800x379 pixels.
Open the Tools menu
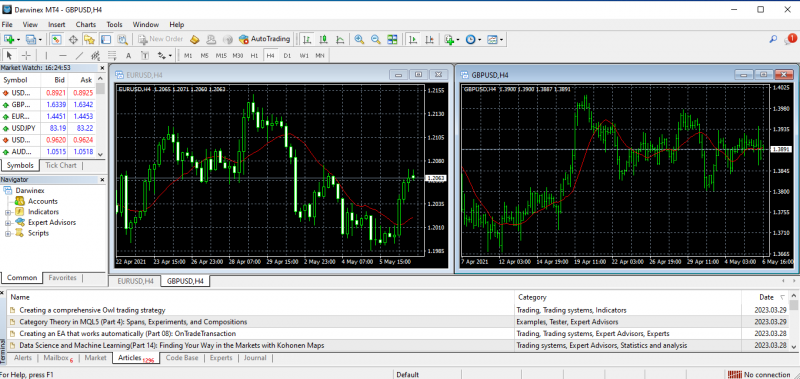[114, 24]
